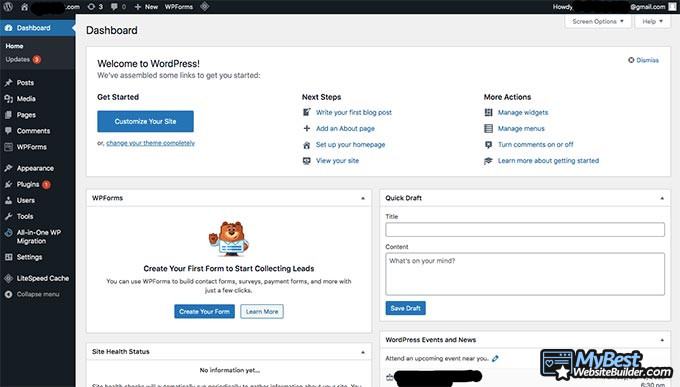Expand the Help dropdown
Image resolution: width=680 pixels, height=387 pixels.
[x=652, y=21]
